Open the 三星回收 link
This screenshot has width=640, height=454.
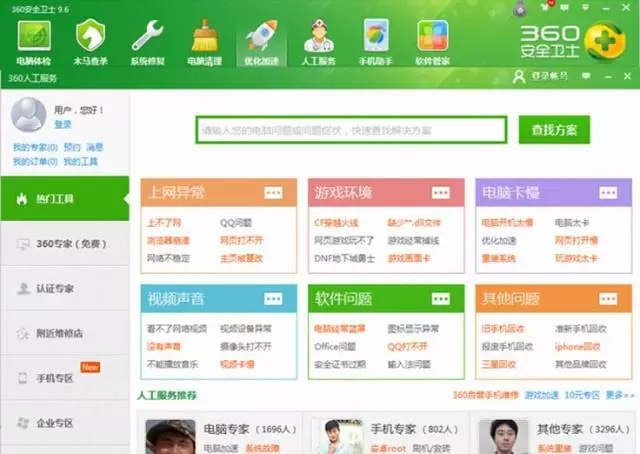click(498, 365)
